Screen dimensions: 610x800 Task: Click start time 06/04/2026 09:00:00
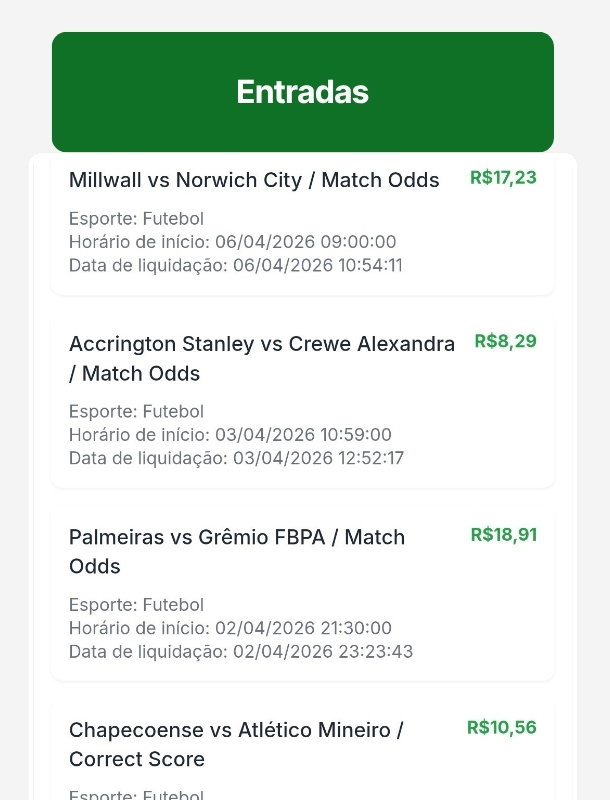[233, 242]
